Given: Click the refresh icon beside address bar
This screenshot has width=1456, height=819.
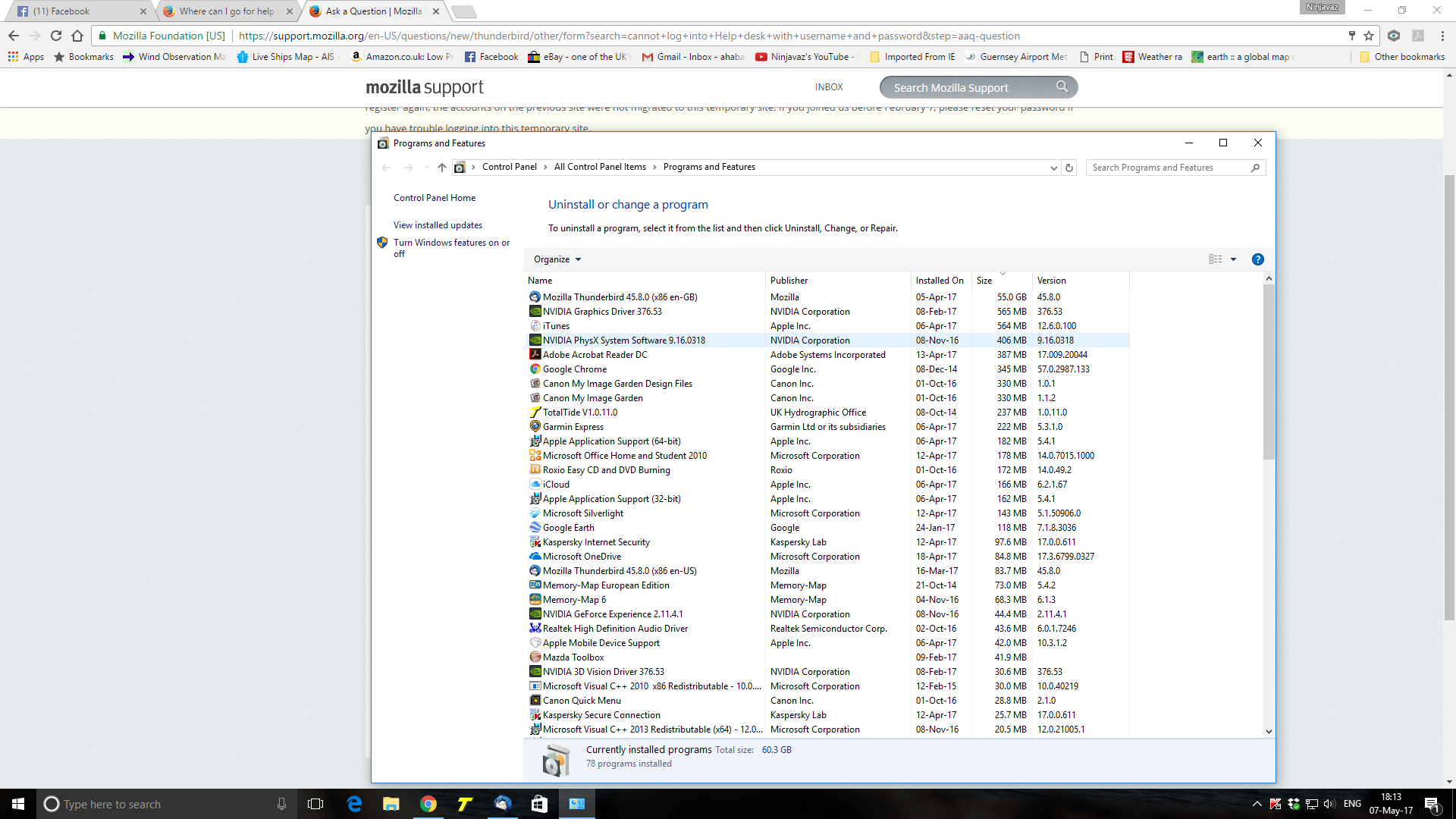Looking at the screenshot, I should (x=1069, y=168).
